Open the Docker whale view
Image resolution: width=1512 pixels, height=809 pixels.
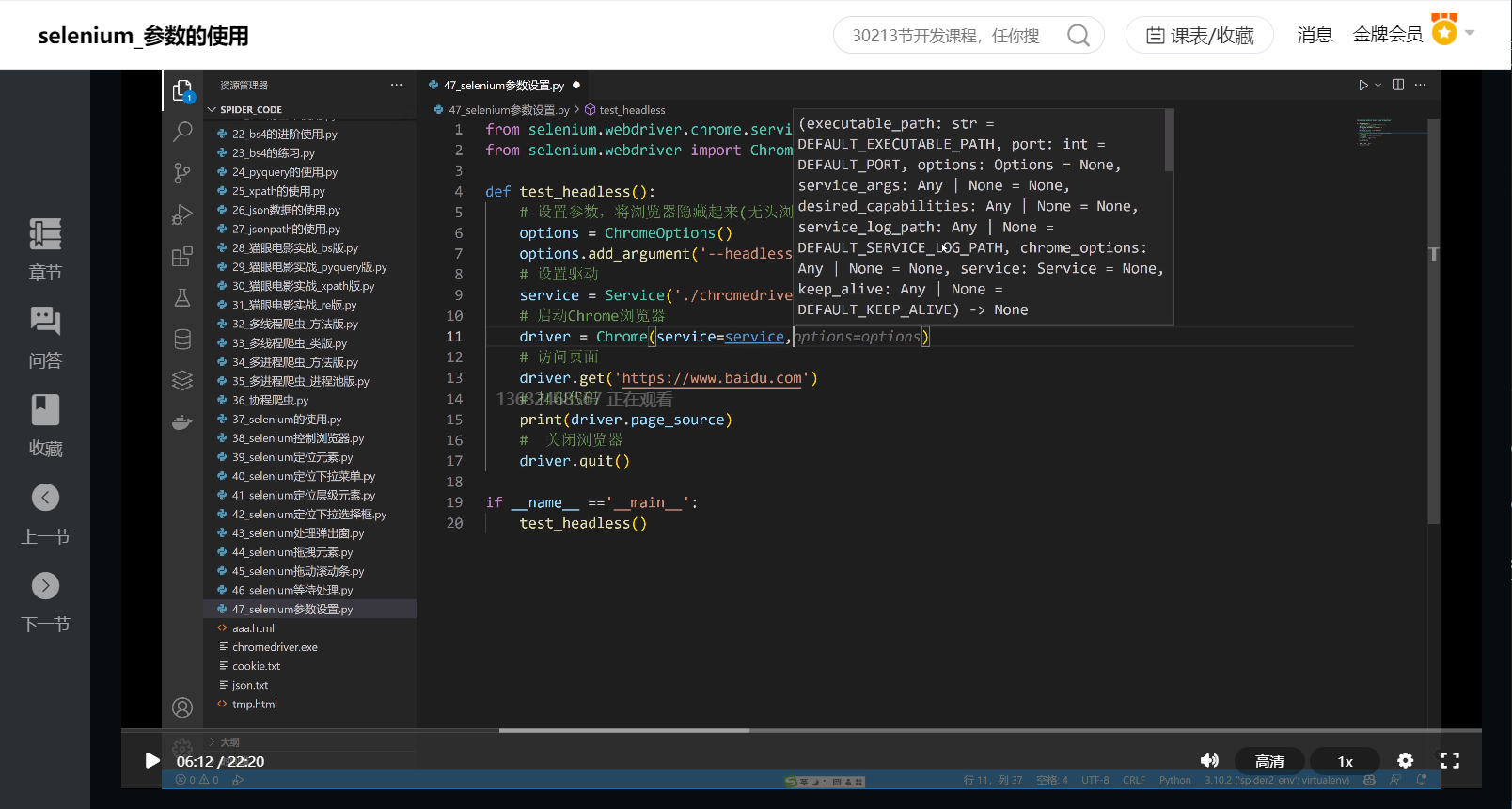182,421
